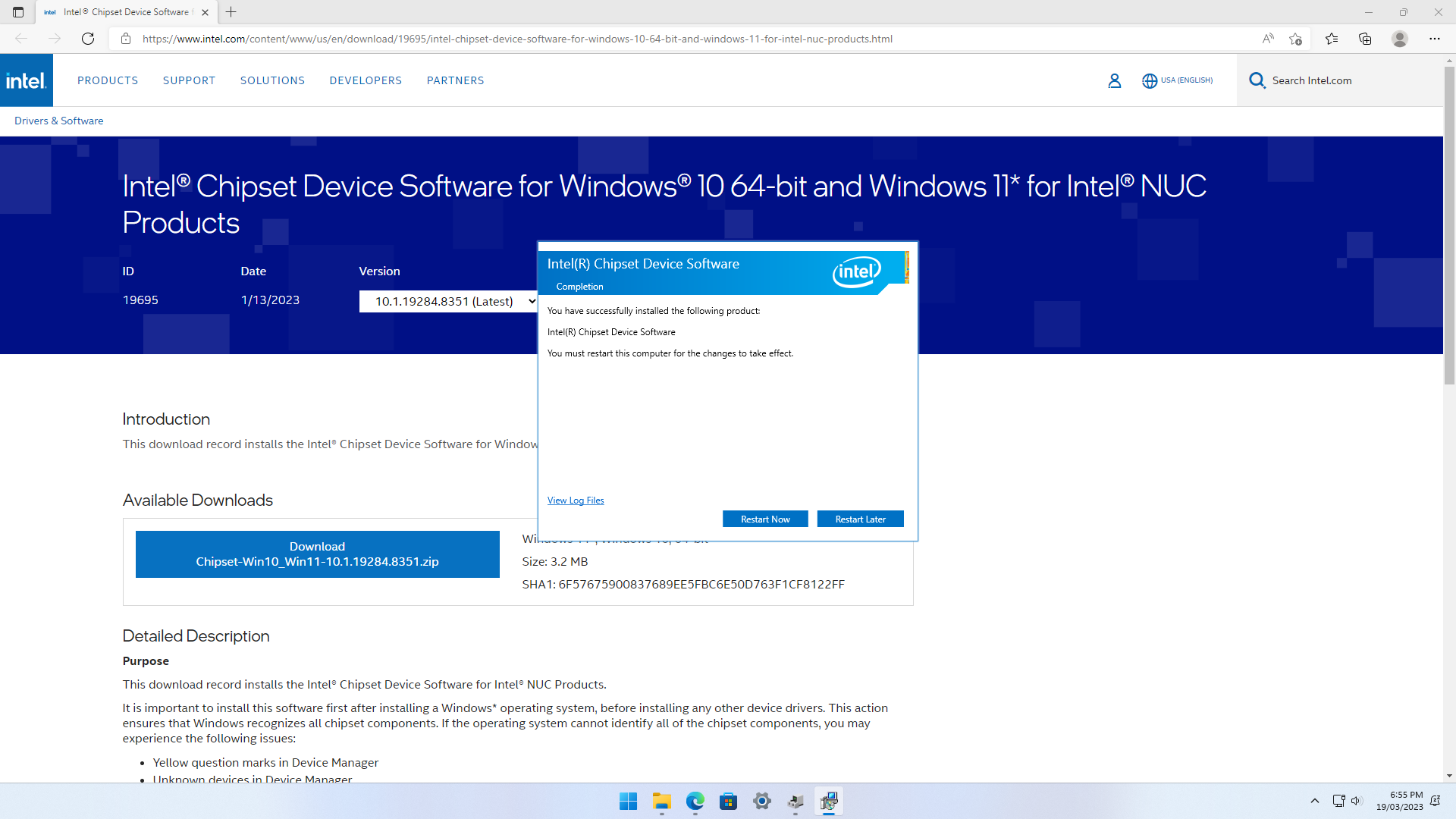Image resolution: width=1456 pixels, height=819 pixels.
Task: Open the tab actions menu icon
Action: coord(18,12)
